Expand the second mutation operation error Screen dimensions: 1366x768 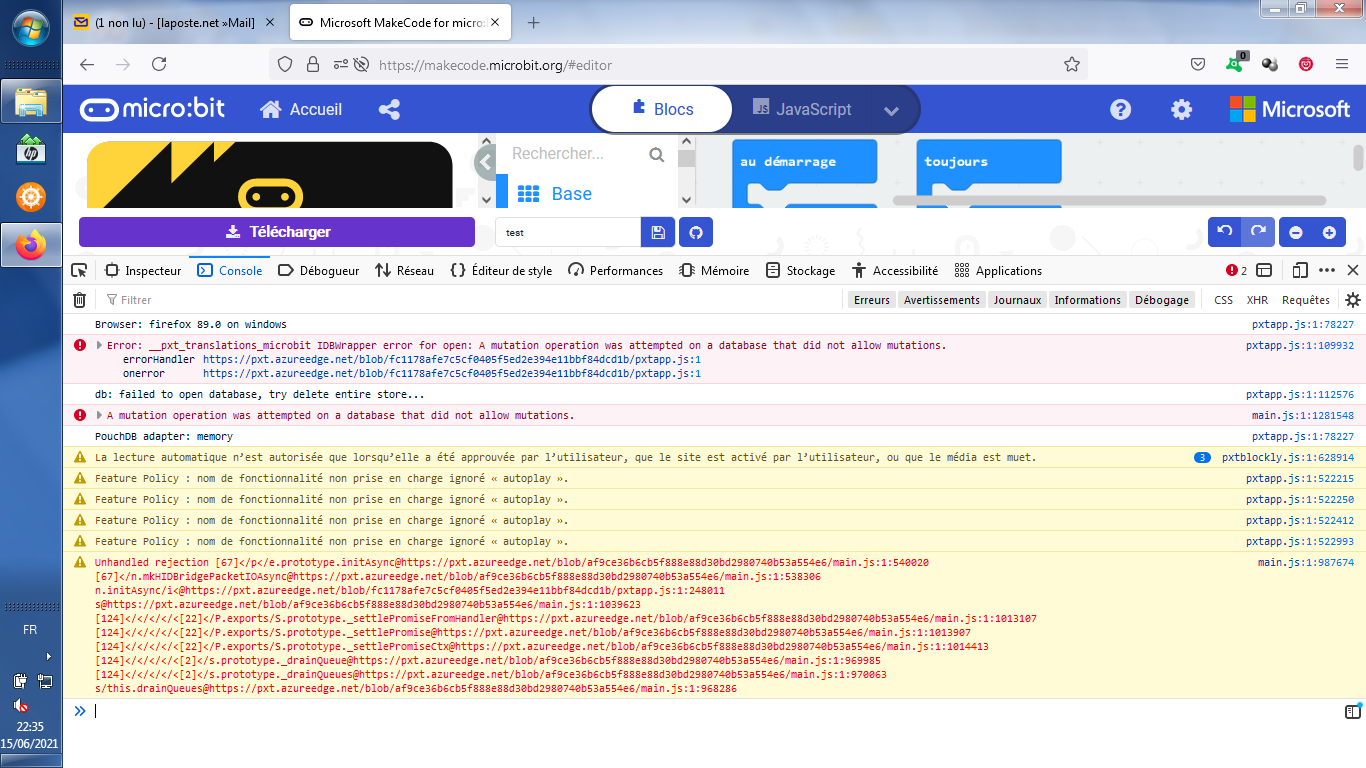(x=98, y=416)
